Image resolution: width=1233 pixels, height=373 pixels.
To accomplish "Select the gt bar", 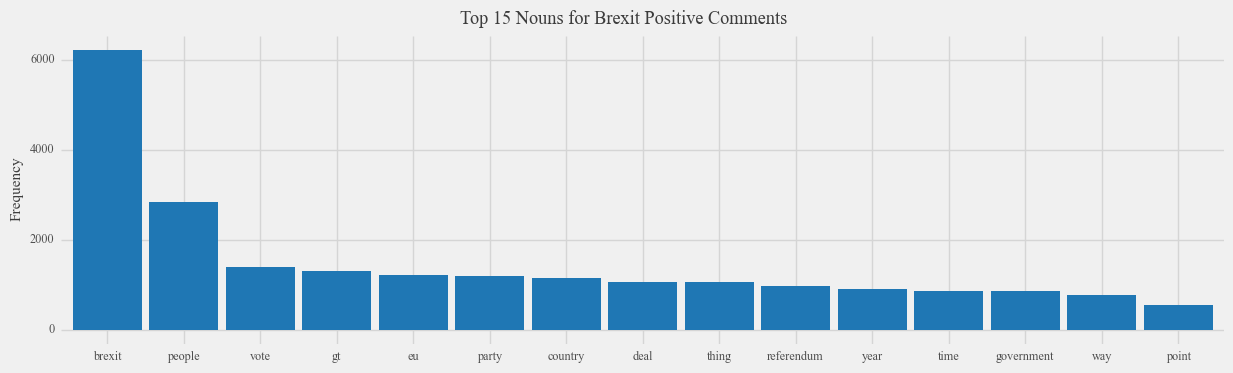I will pos(337,300).
